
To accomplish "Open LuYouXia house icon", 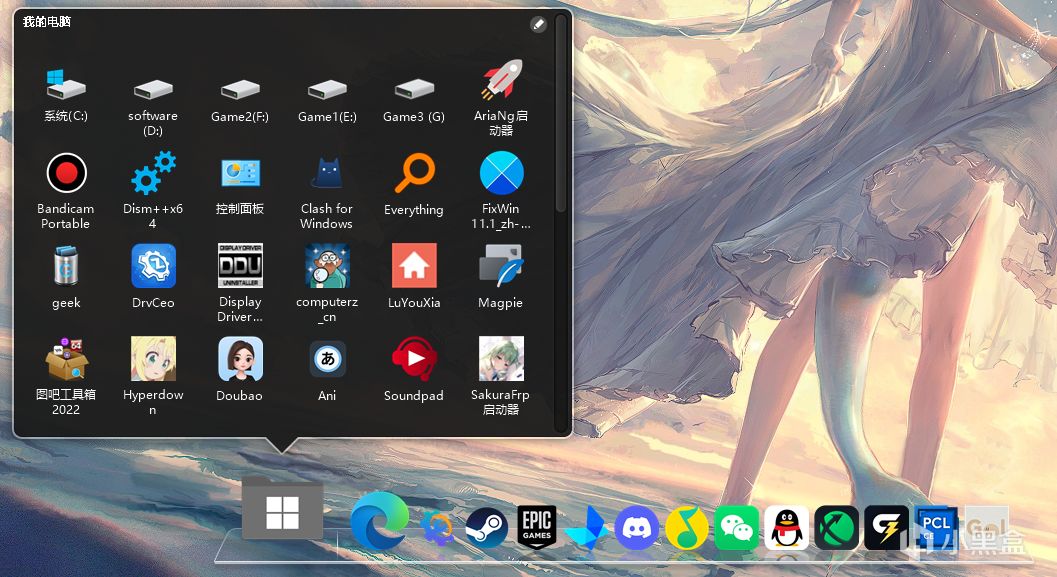I will (x=414, y=266).
